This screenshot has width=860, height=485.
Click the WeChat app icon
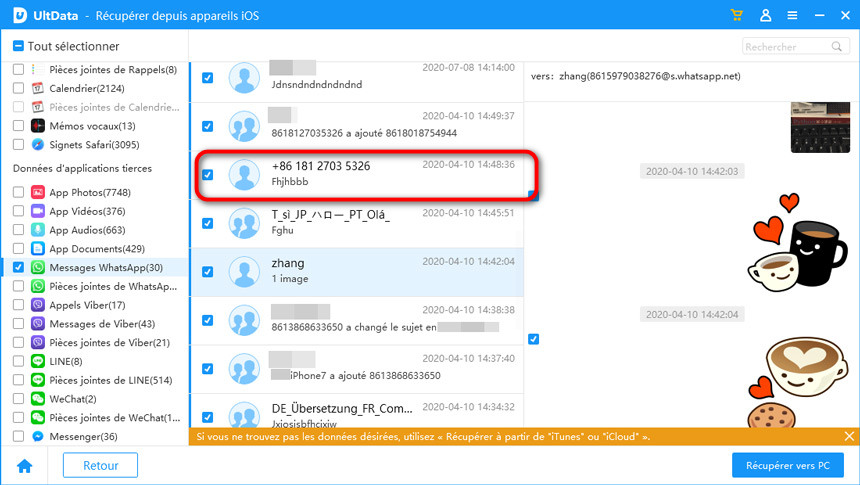tap(38, 399)
